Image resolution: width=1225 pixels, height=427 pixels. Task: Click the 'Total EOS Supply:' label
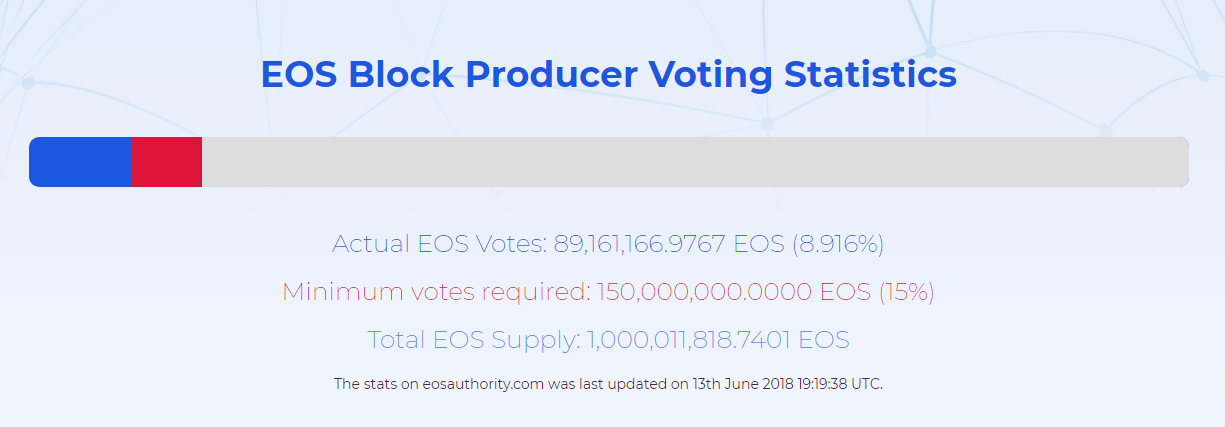click(474, 340)
